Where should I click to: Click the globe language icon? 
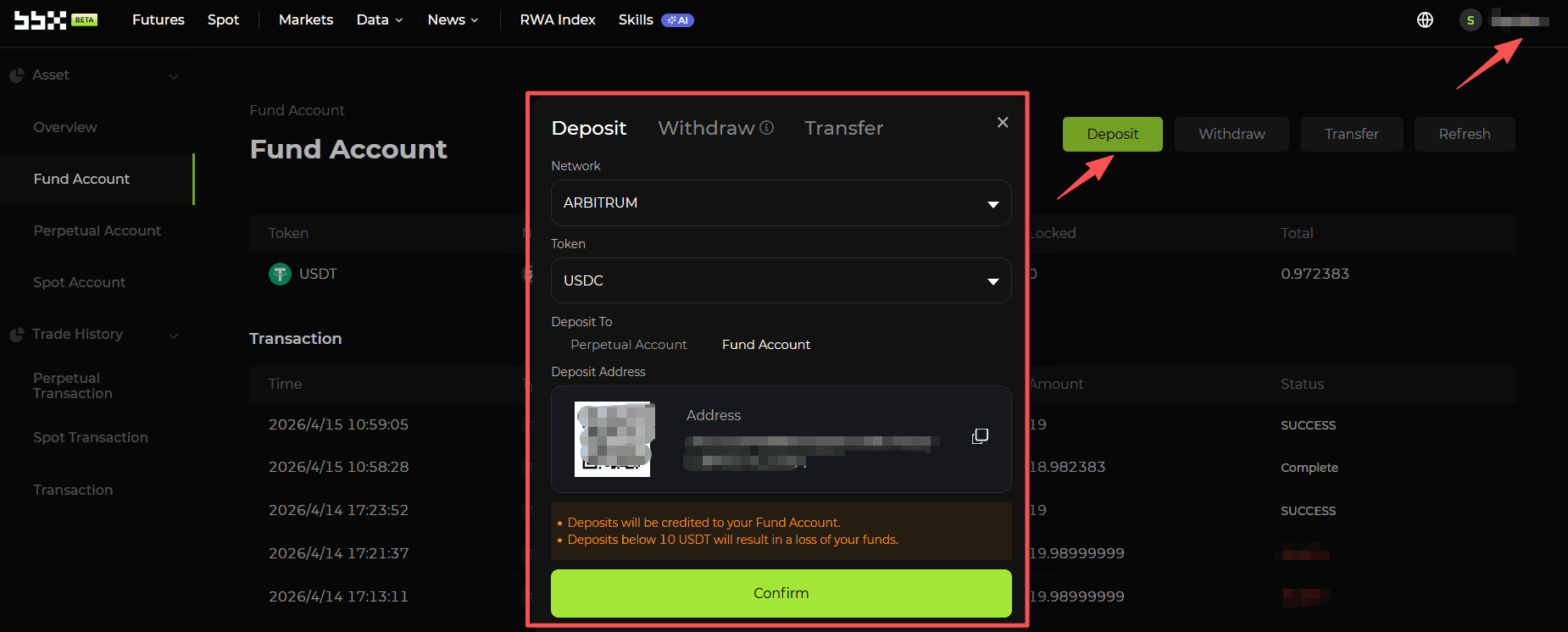point(1425,20)
